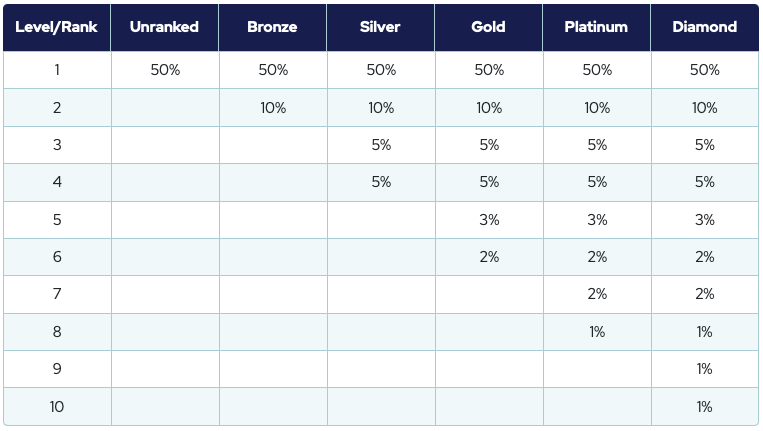The width and height of the screenshot is (763, 431).
Task: Click the level 10 row label
Action: pos(57,407)
